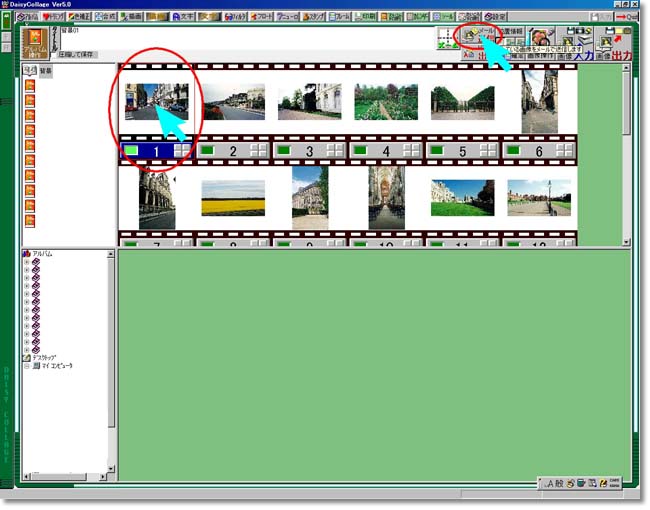Click grid icon on frame label 2

point(259,151)
